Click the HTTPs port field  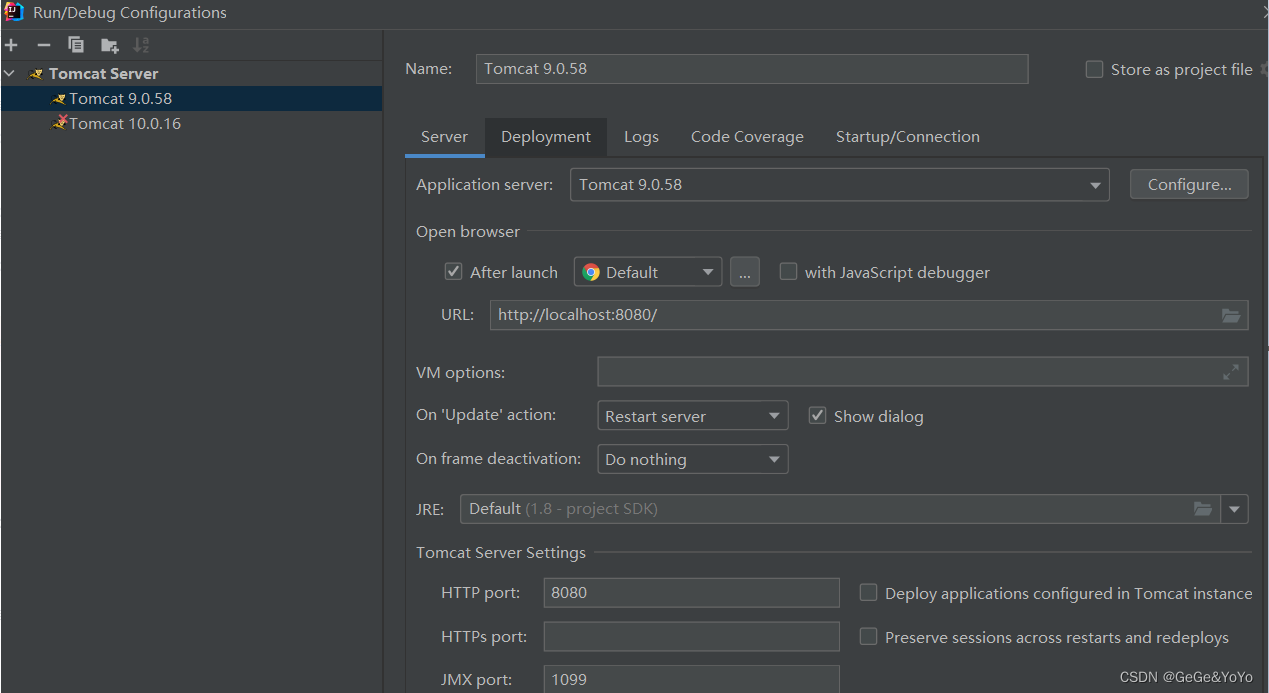(x=692, y=637)
